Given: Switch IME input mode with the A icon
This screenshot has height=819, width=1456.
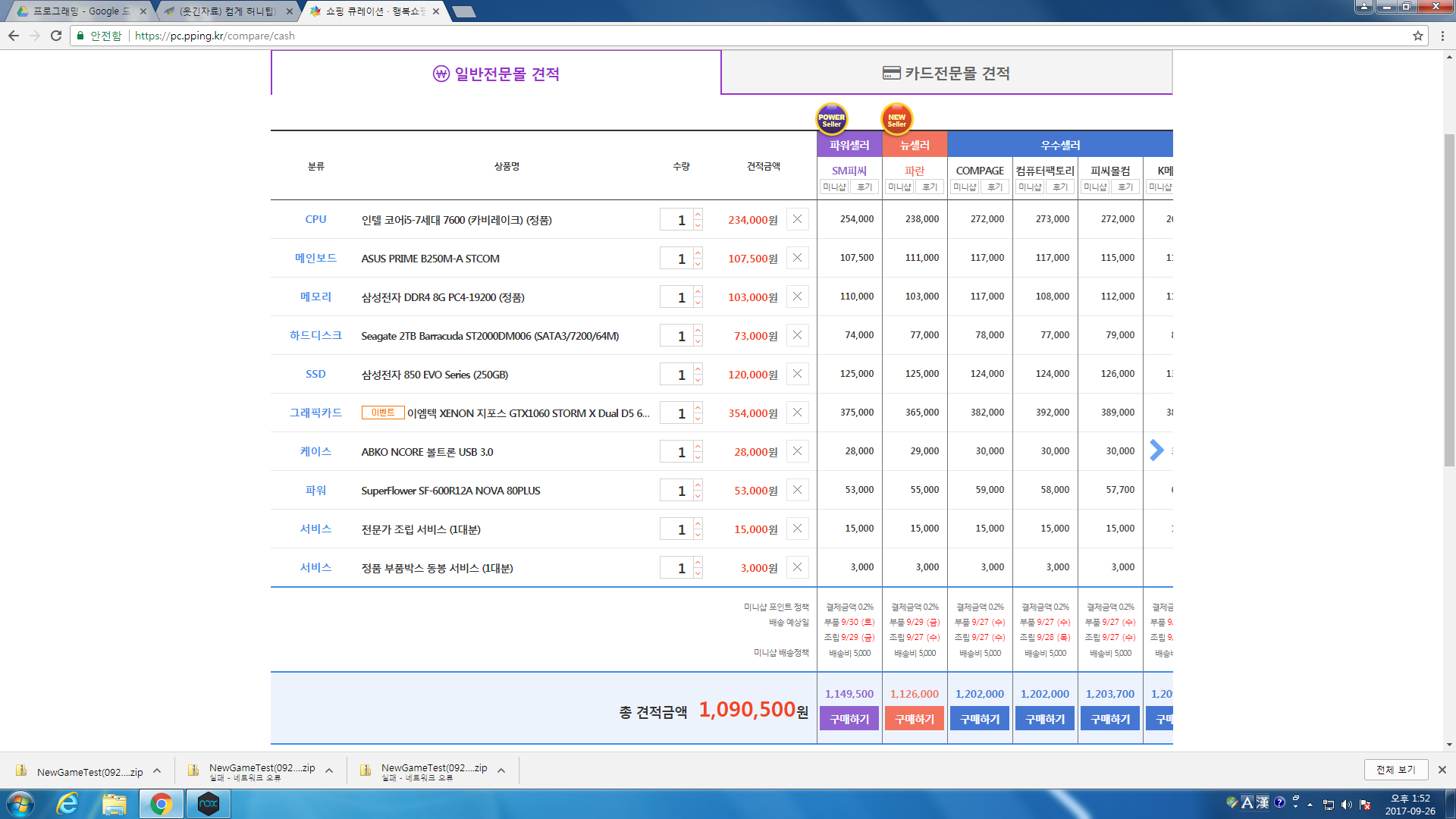Looking at the screenshot, I should (x=1247, y=803).
